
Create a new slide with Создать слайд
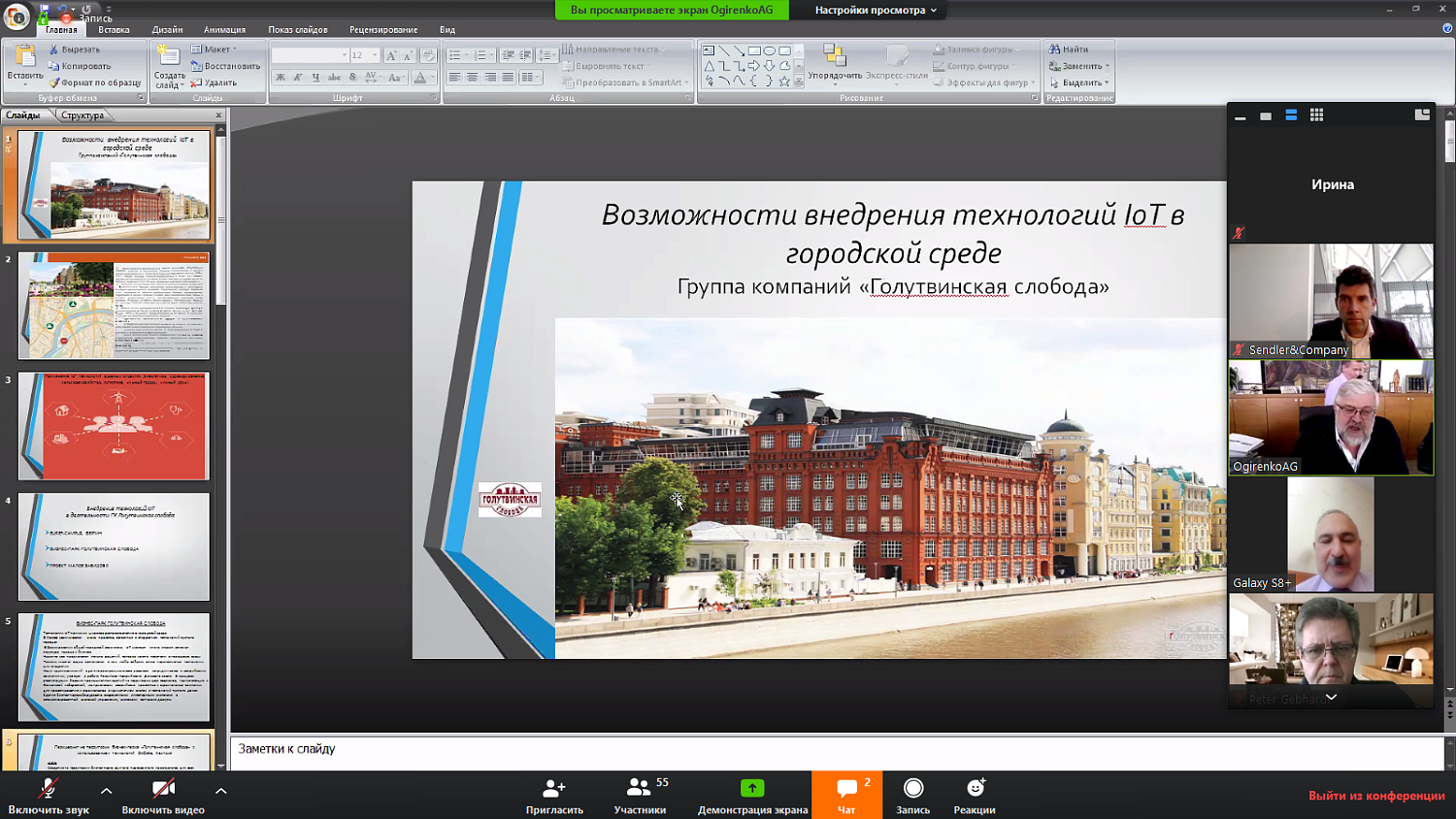click(169, 68)
